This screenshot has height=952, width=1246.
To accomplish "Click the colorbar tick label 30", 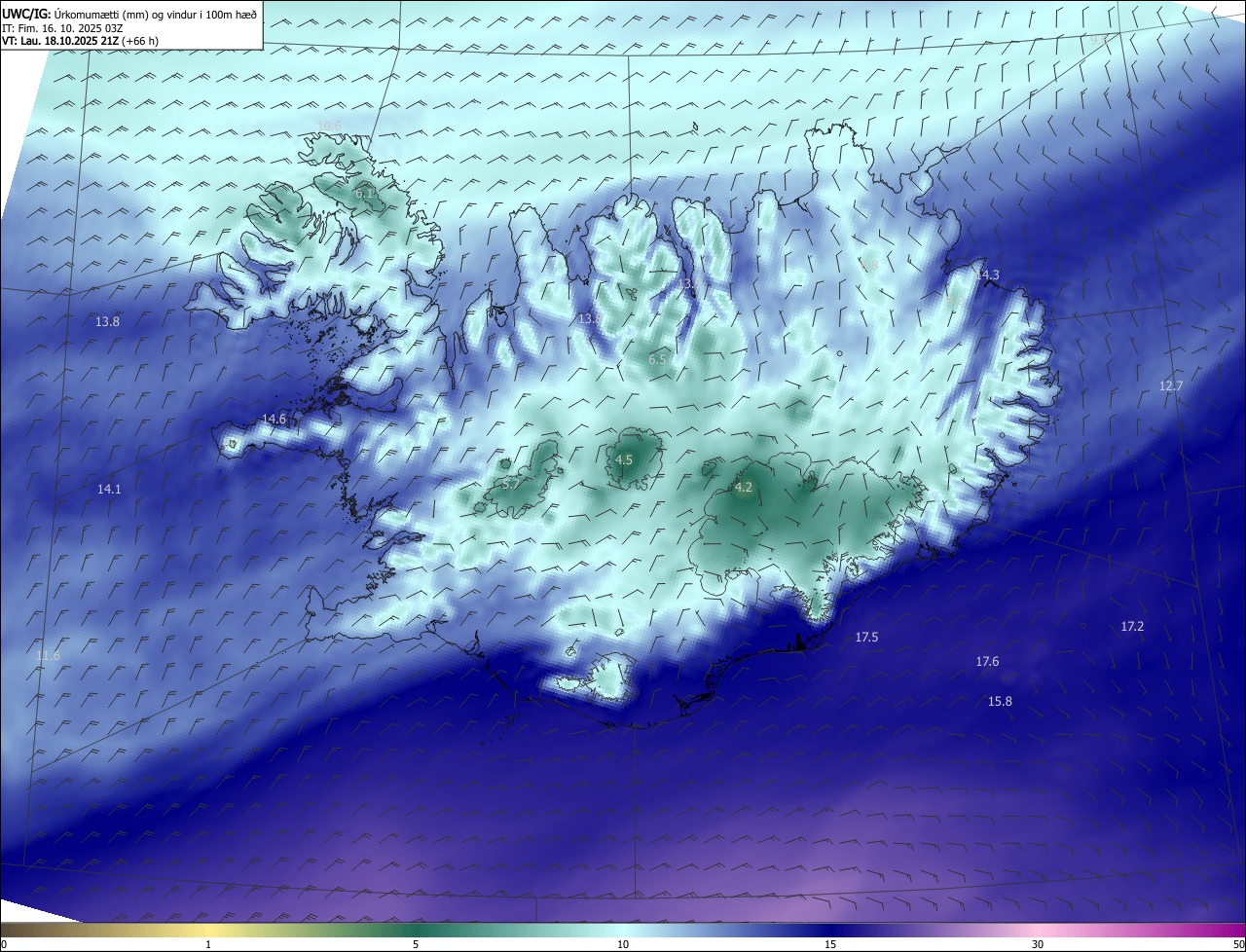I will (x=1038, y=945).
